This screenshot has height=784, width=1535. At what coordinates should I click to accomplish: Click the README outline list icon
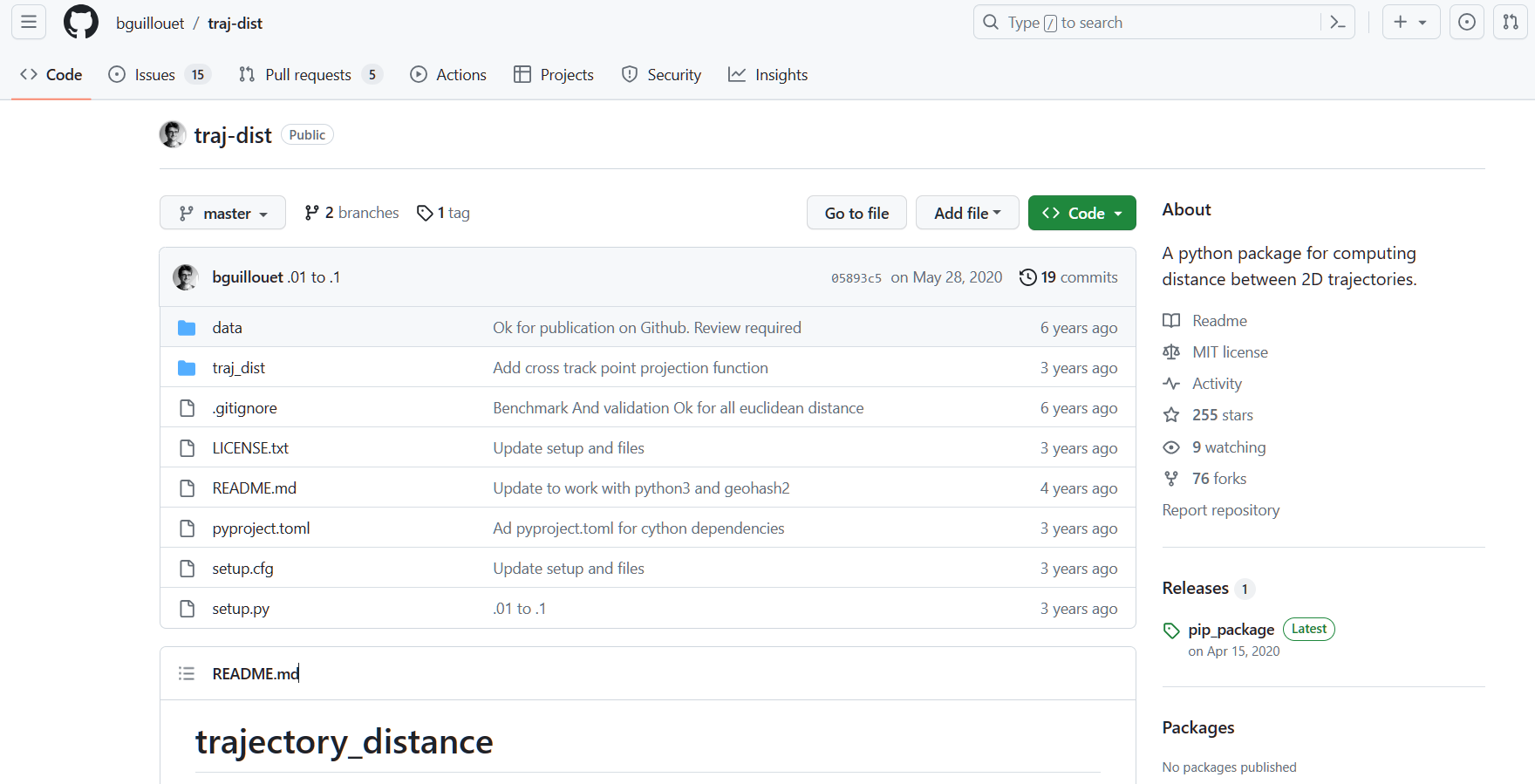tap(187, 673)
